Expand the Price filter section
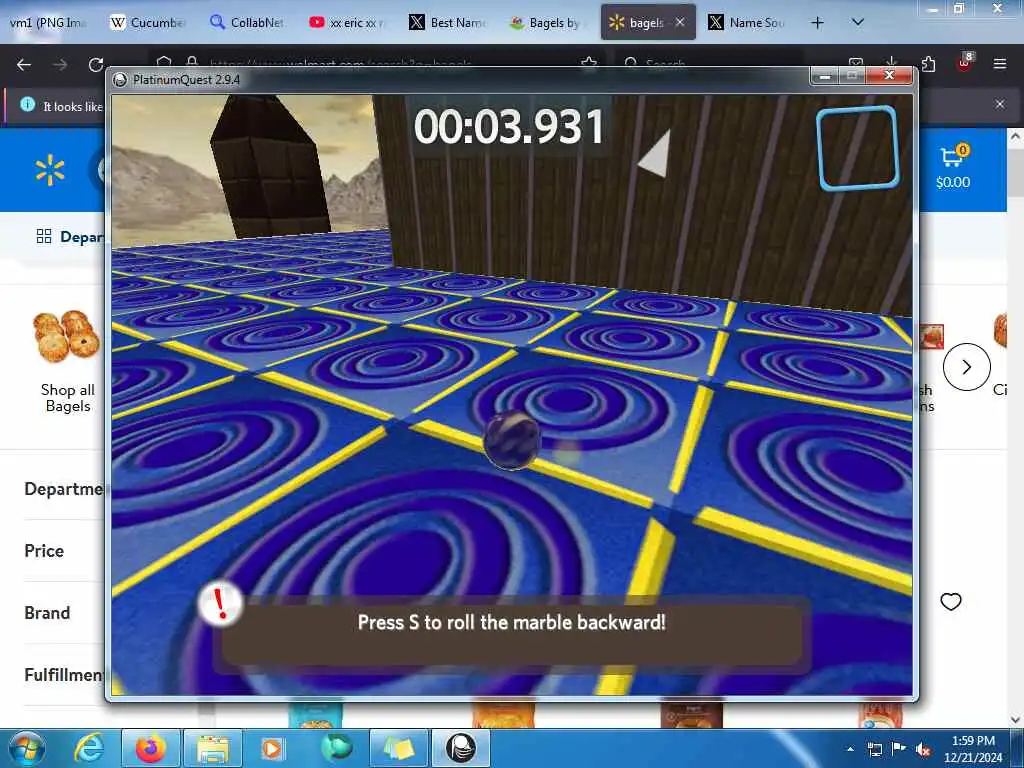This screenshot has width=1024, height=768. pos(44,551)
